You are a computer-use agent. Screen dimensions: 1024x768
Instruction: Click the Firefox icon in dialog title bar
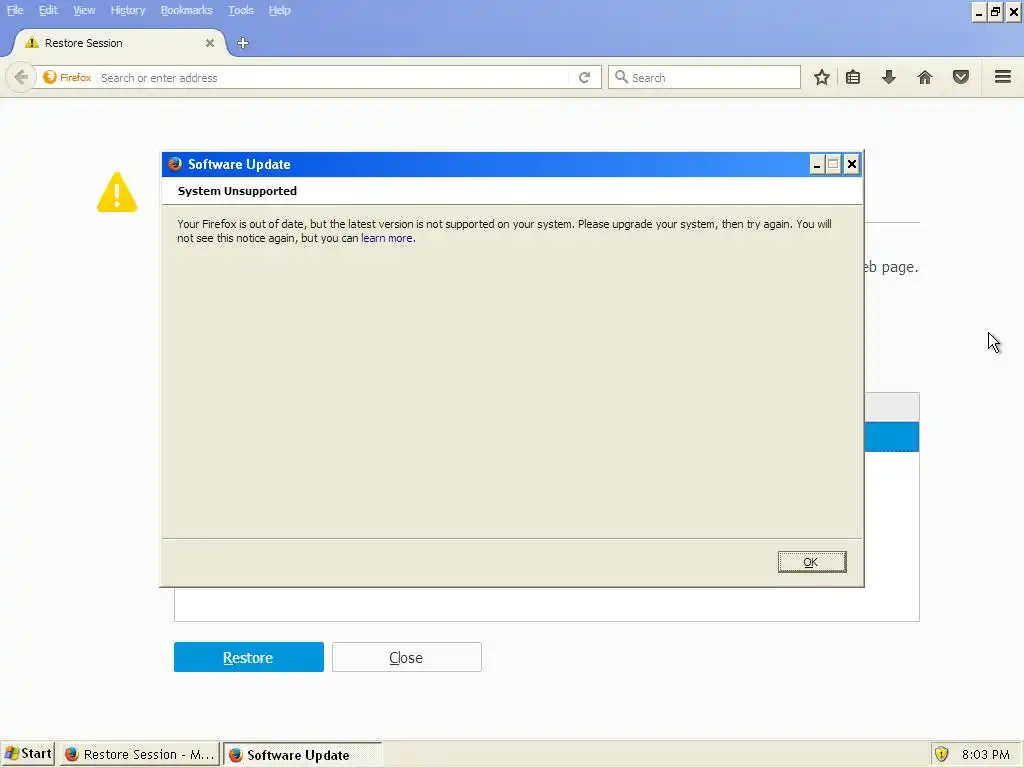175,164
